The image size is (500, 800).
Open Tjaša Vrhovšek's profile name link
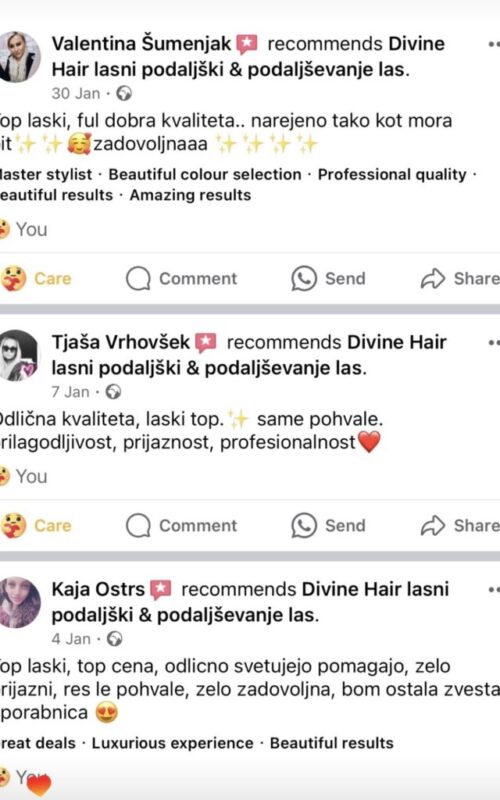click(120, 342)
